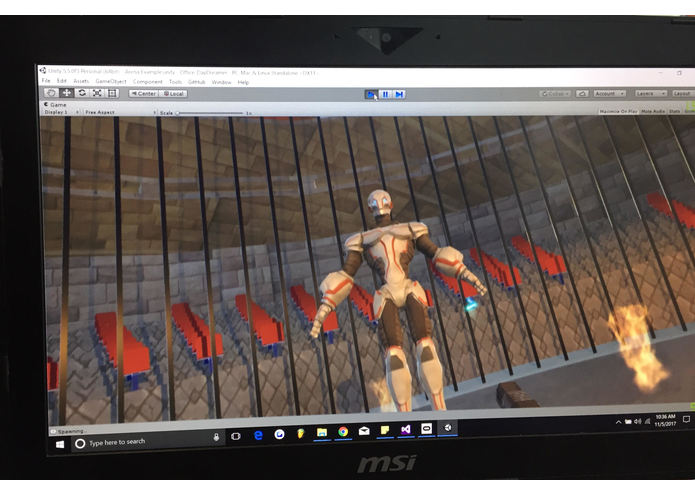Open the Edit menu
Image resolution: width=695 pixels, height=494 pixels.
coord(62,81)
